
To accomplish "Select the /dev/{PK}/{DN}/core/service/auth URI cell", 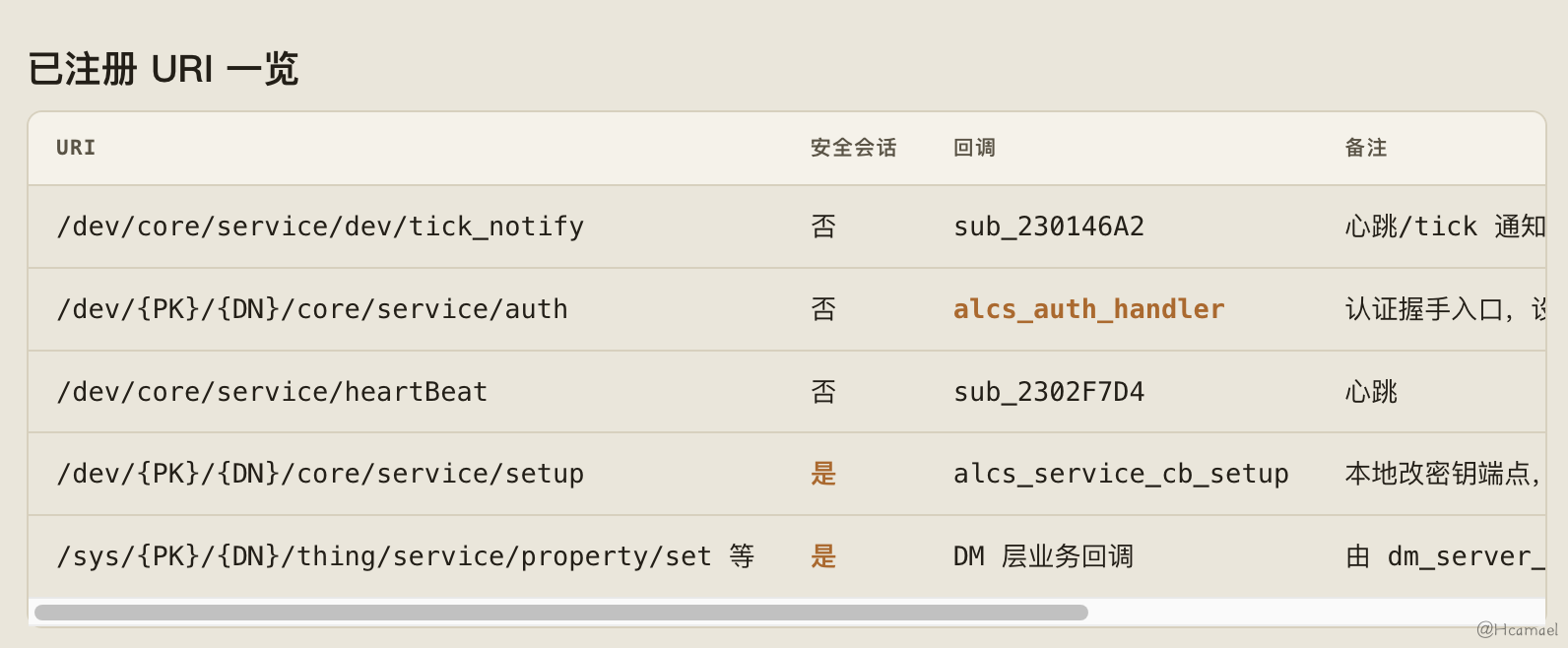I will [312, 309].
